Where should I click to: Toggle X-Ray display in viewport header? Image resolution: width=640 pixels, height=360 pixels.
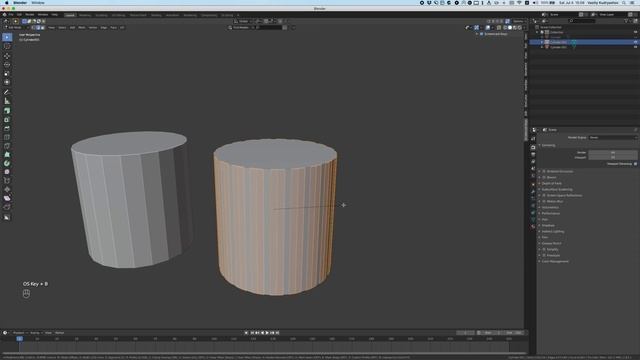[x=499, y=27]
